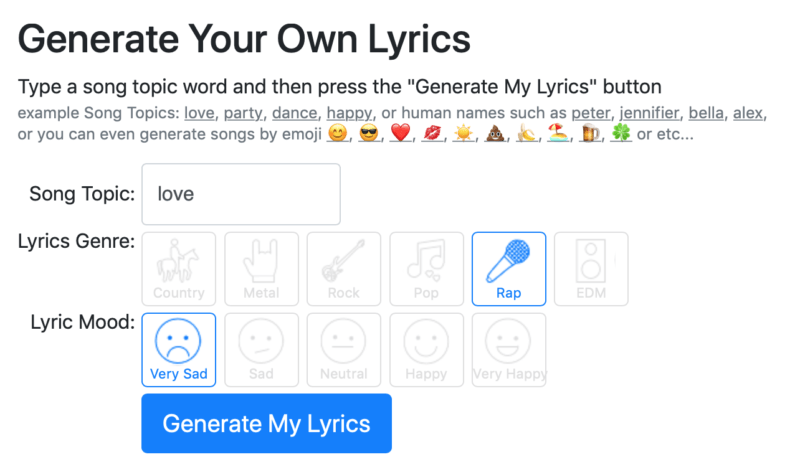Set mood to Very Sad
The image size is (800, 462).
point(179,349)
